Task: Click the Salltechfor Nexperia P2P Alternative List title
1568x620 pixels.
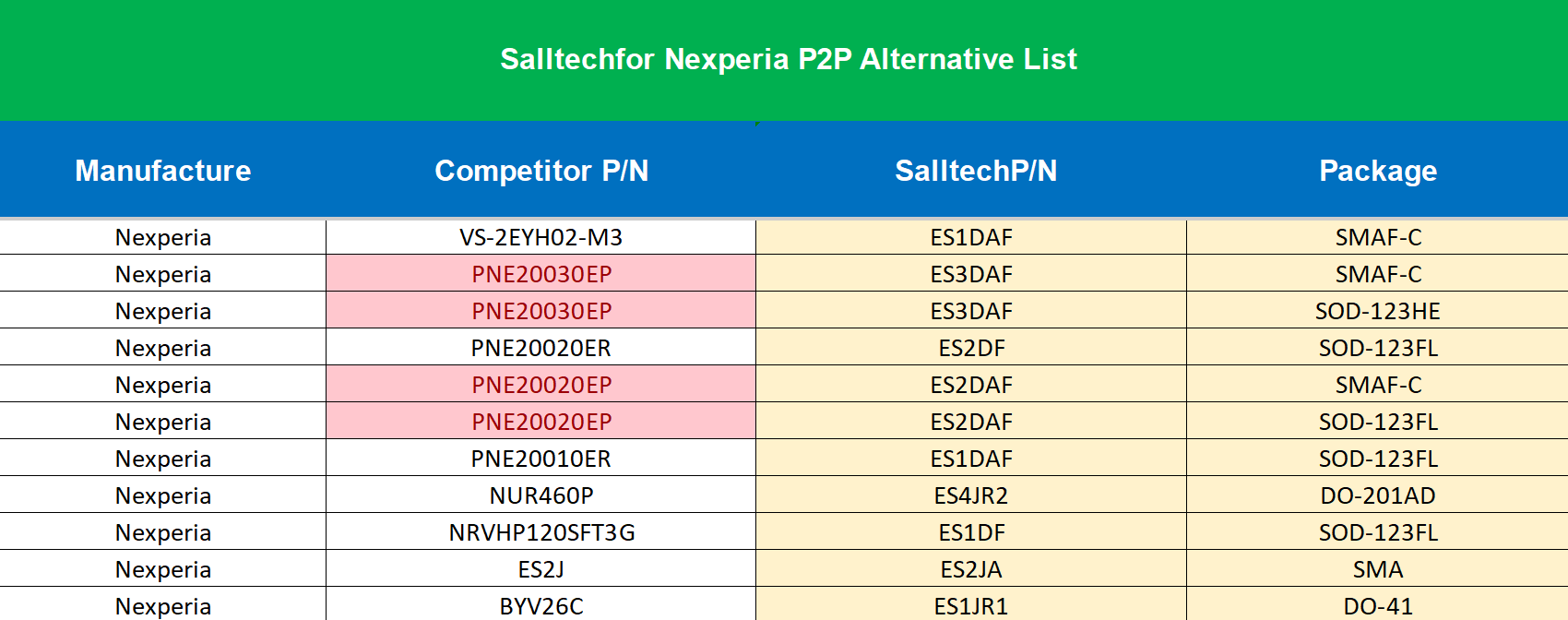Action: (789, 59)
